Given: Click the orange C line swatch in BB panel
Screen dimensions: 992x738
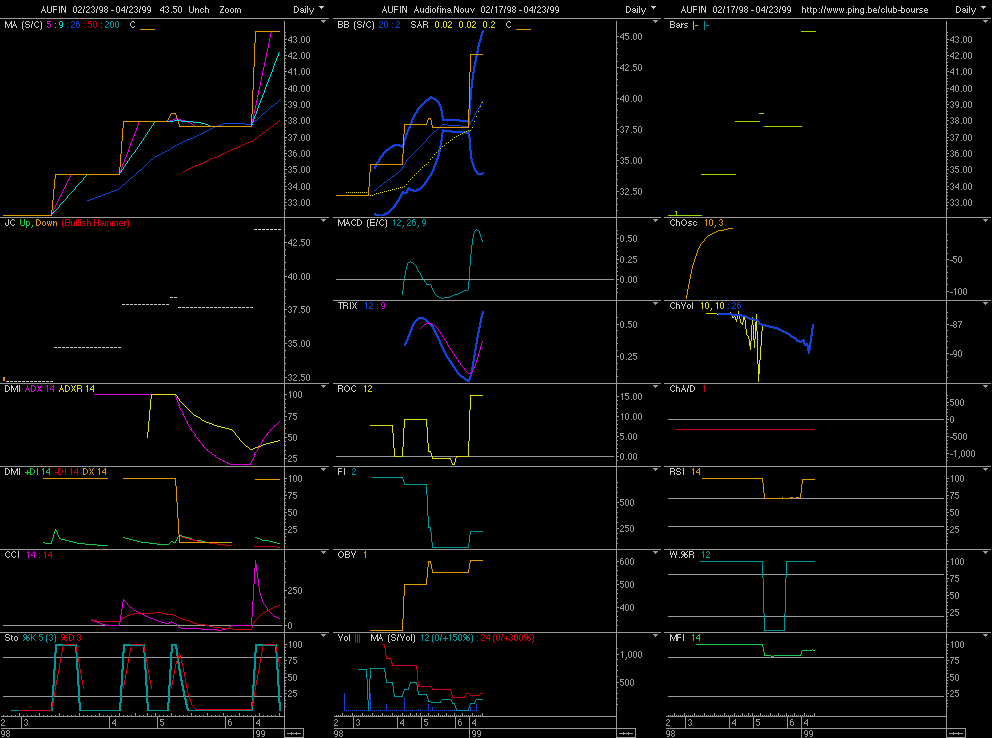Looking at the screenshot, I should pos(524,29).
